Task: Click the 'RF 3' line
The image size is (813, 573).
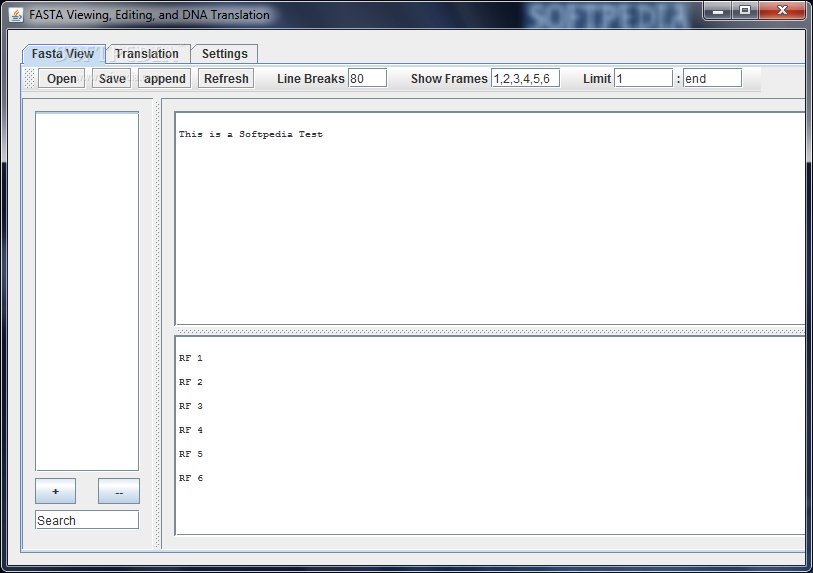Action: coord(191,406)
